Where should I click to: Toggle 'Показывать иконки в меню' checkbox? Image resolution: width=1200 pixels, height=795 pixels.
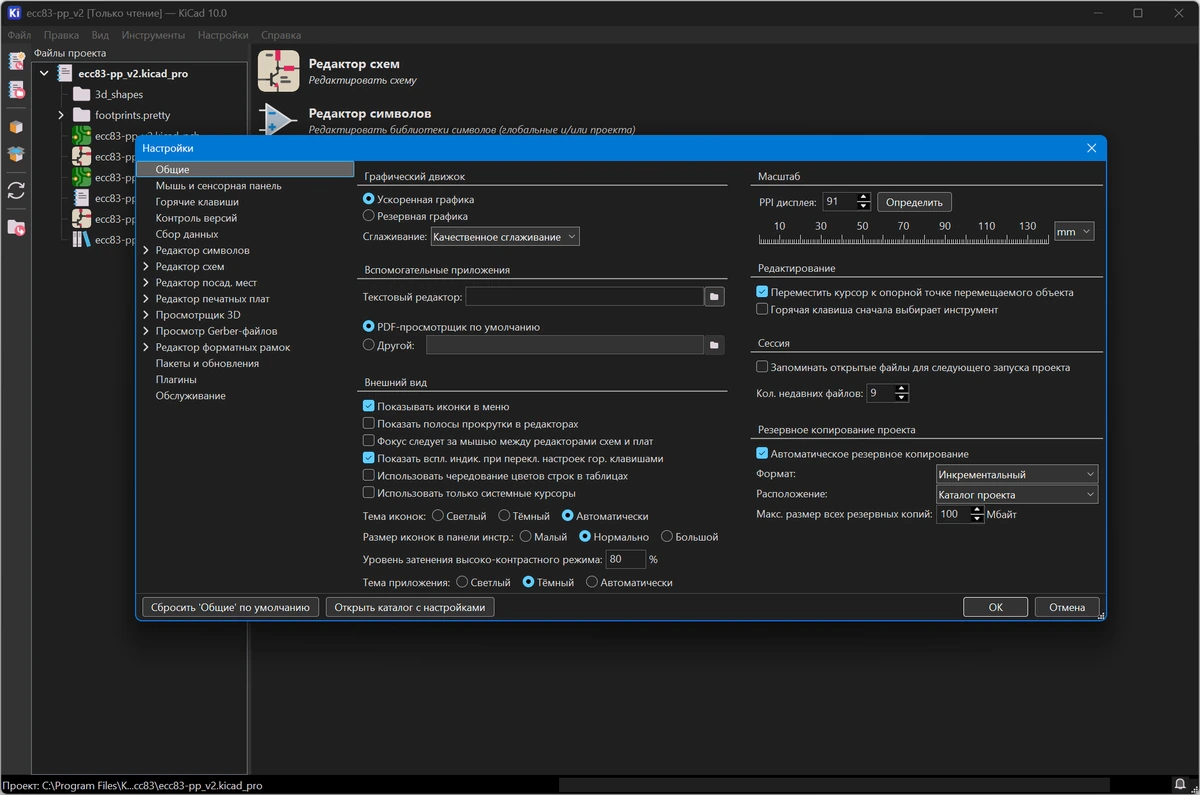(x=369, y=406)
